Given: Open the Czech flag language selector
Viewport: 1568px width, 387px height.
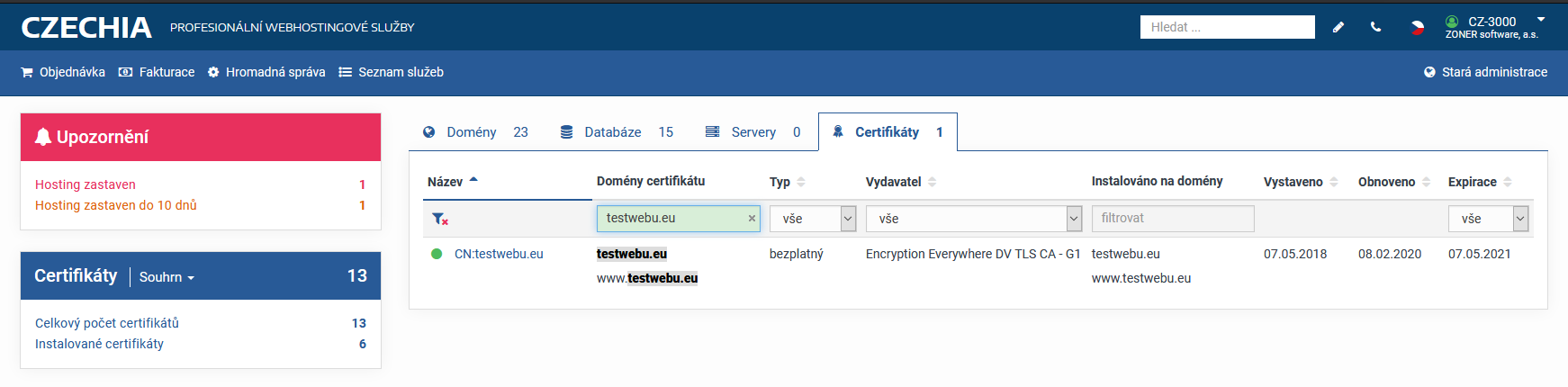Looking at the screenshot, I should coord(1417,27).
